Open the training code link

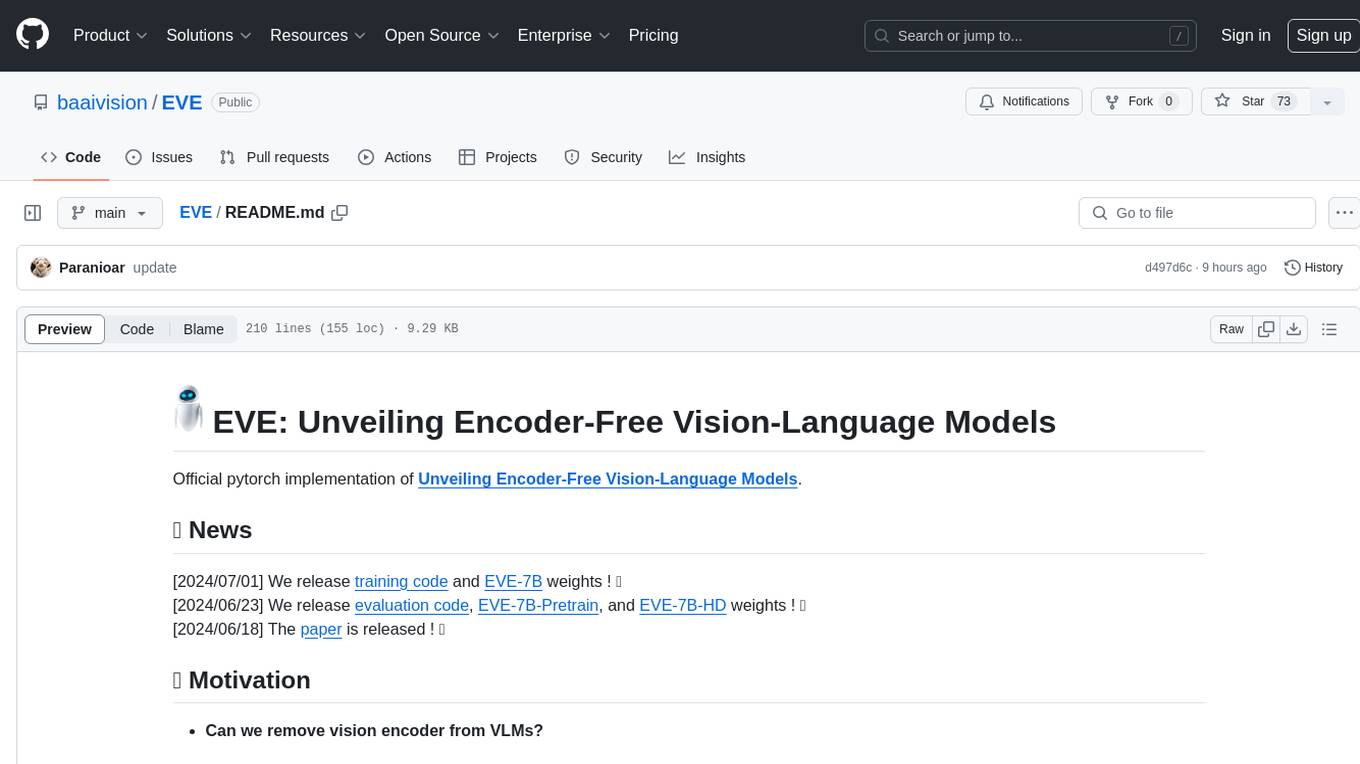(x=401, y=581)
